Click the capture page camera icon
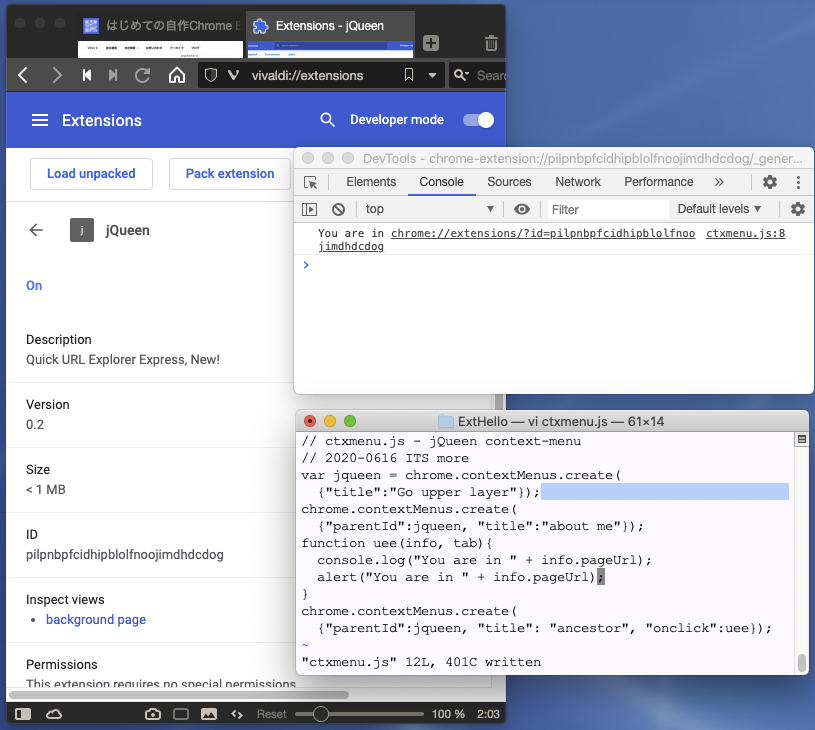This screenshot has height=730, width=815. click(153, 714)
